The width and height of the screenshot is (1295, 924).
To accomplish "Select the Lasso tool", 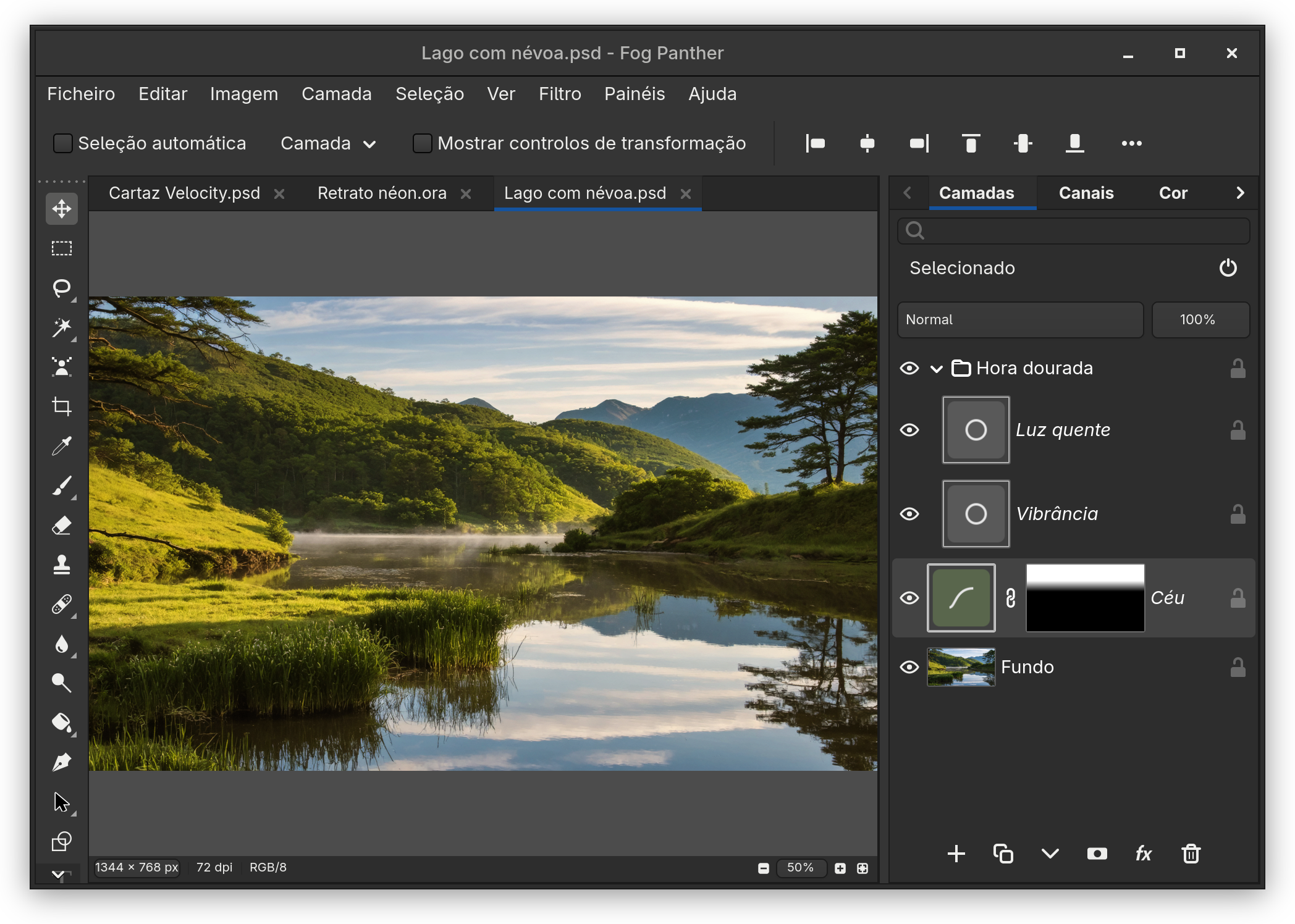I will [62, 288].
